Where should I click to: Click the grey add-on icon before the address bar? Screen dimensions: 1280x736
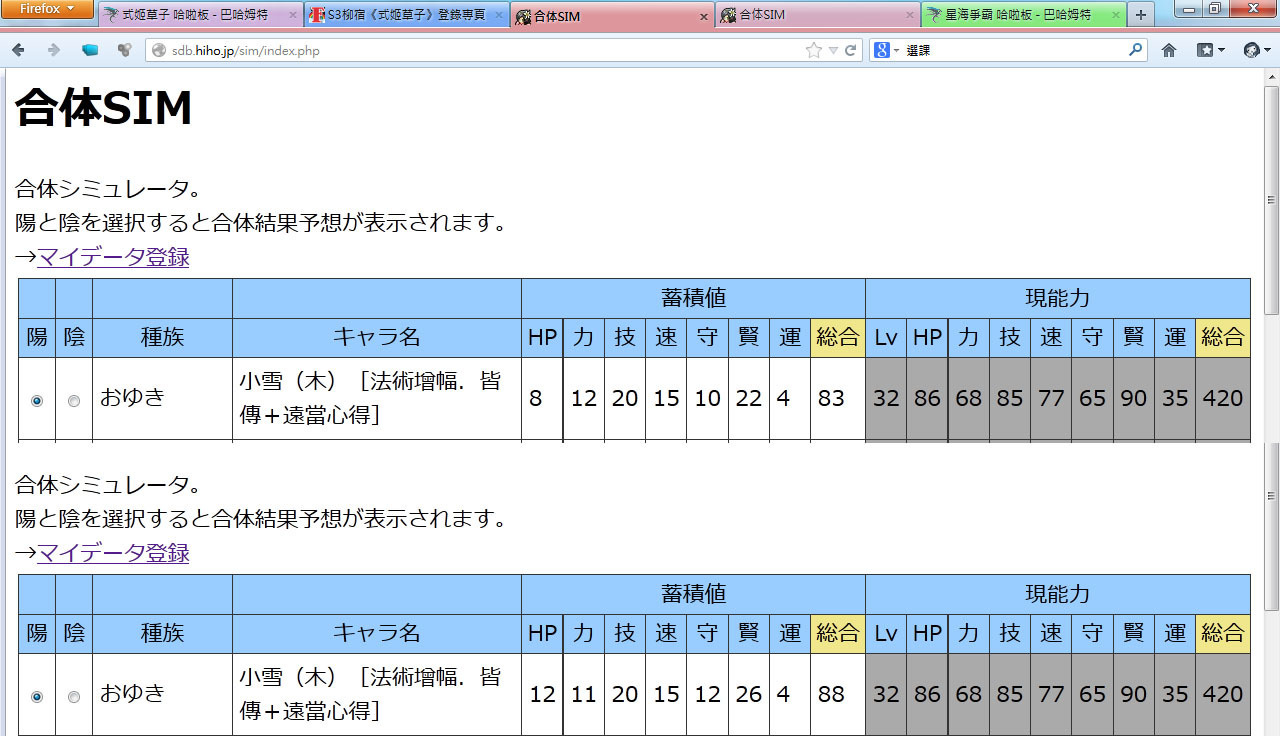click(x=125, y=50)
